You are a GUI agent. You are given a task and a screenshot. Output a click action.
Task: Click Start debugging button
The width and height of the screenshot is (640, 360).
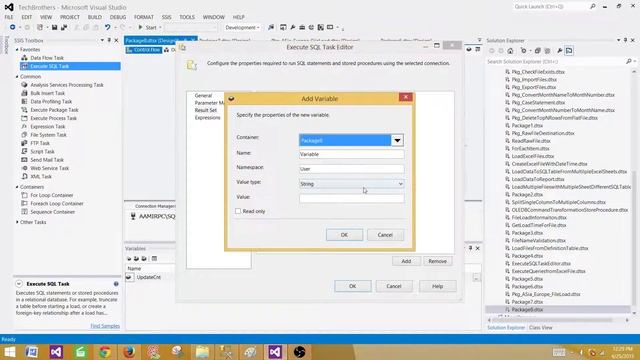[x=148, y=27]
